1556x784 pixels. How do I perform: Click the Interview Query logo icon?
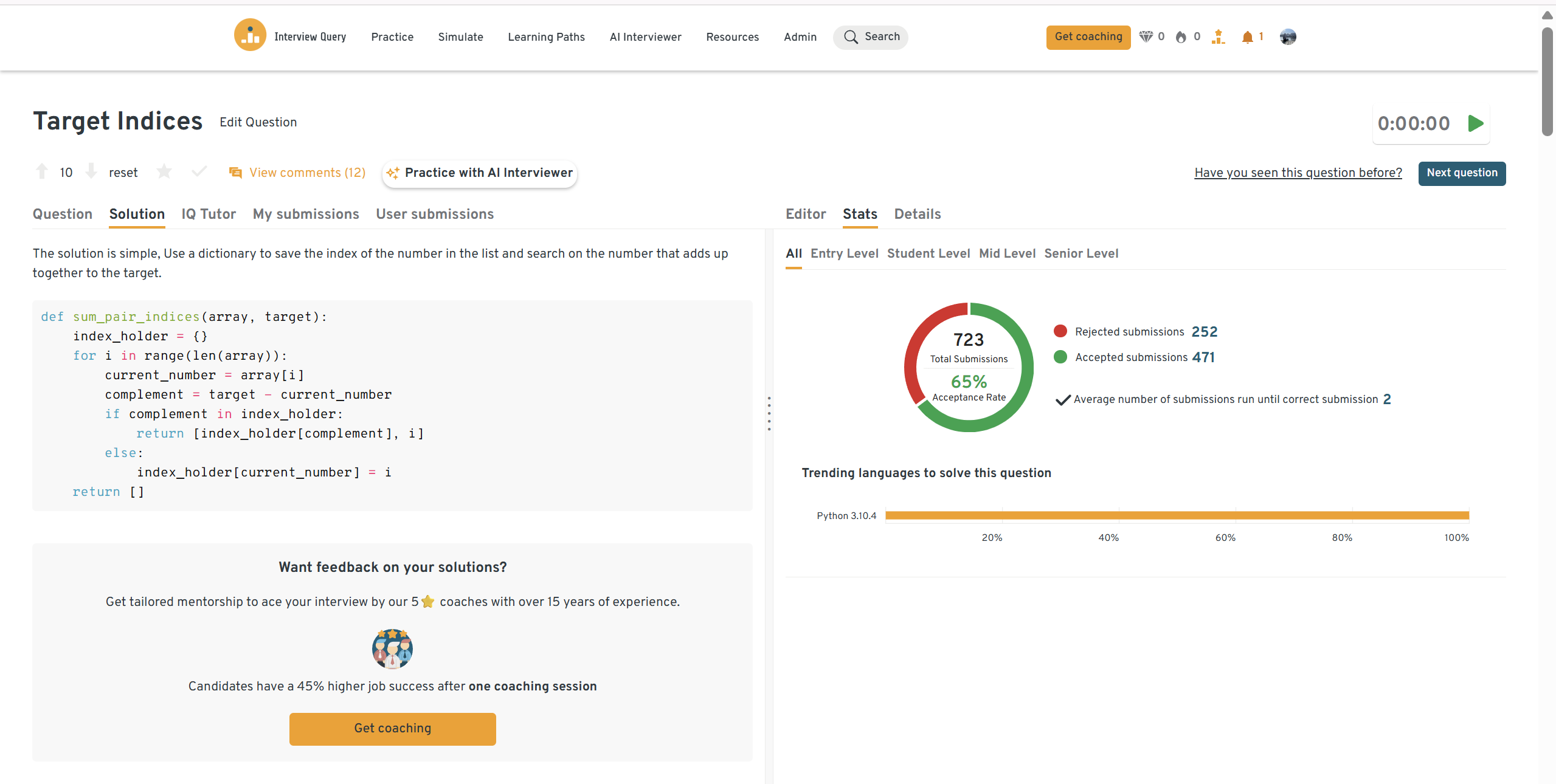coord(250,36)
